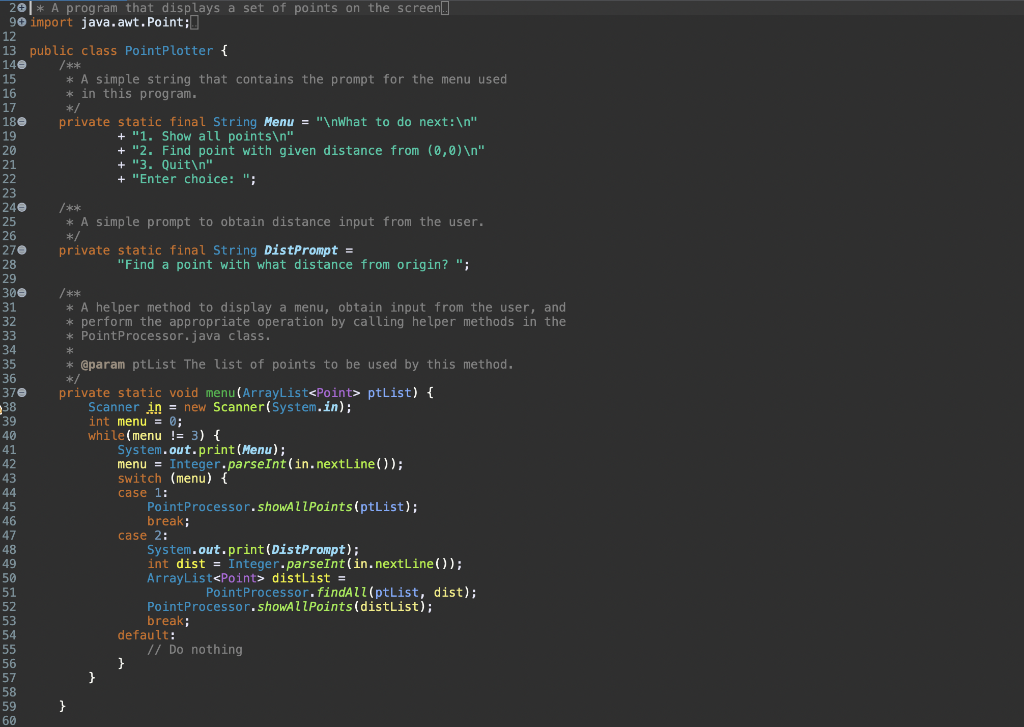This screenshot has width=1024, height=727.
Task: Click the 'Find a point with what distance' string
Action: tap(290, 265)
